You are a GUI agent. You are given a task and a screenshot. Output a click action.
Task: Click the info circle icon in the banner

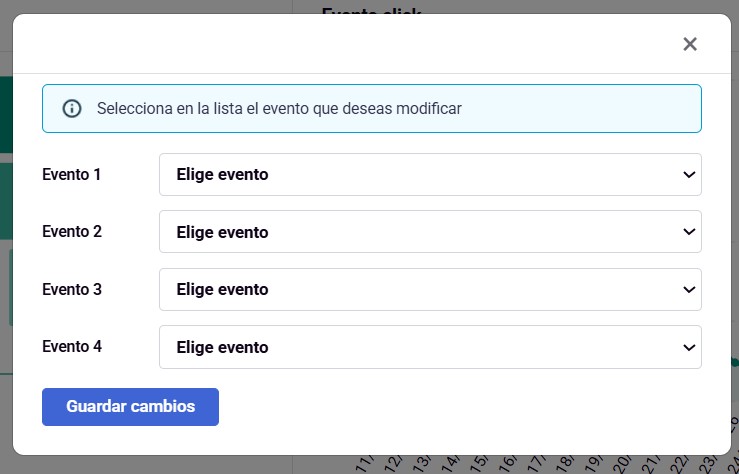72,108
